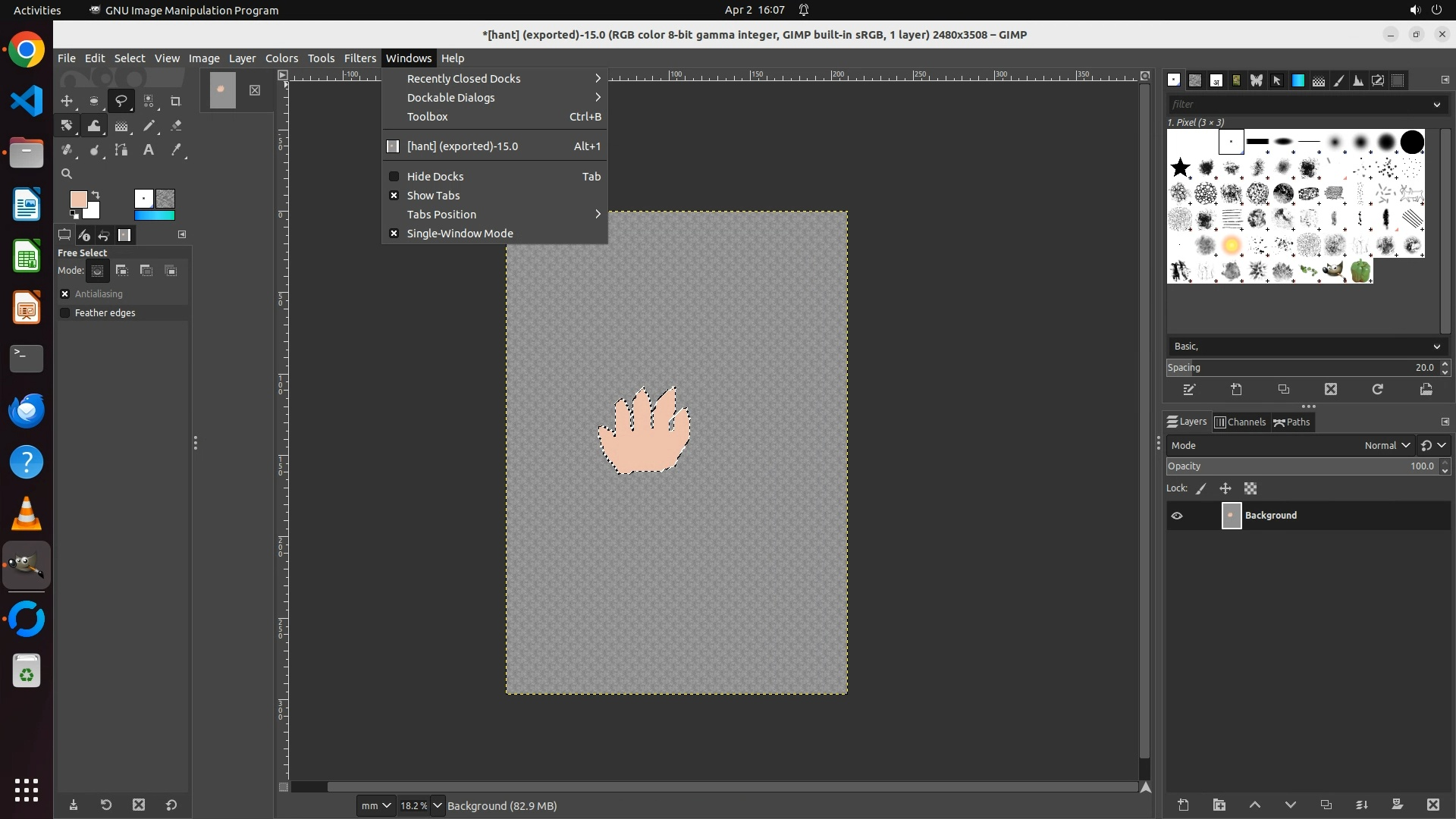
Task: Toggle the Antialiasing checkbox
Action: (x=65, y=294)
